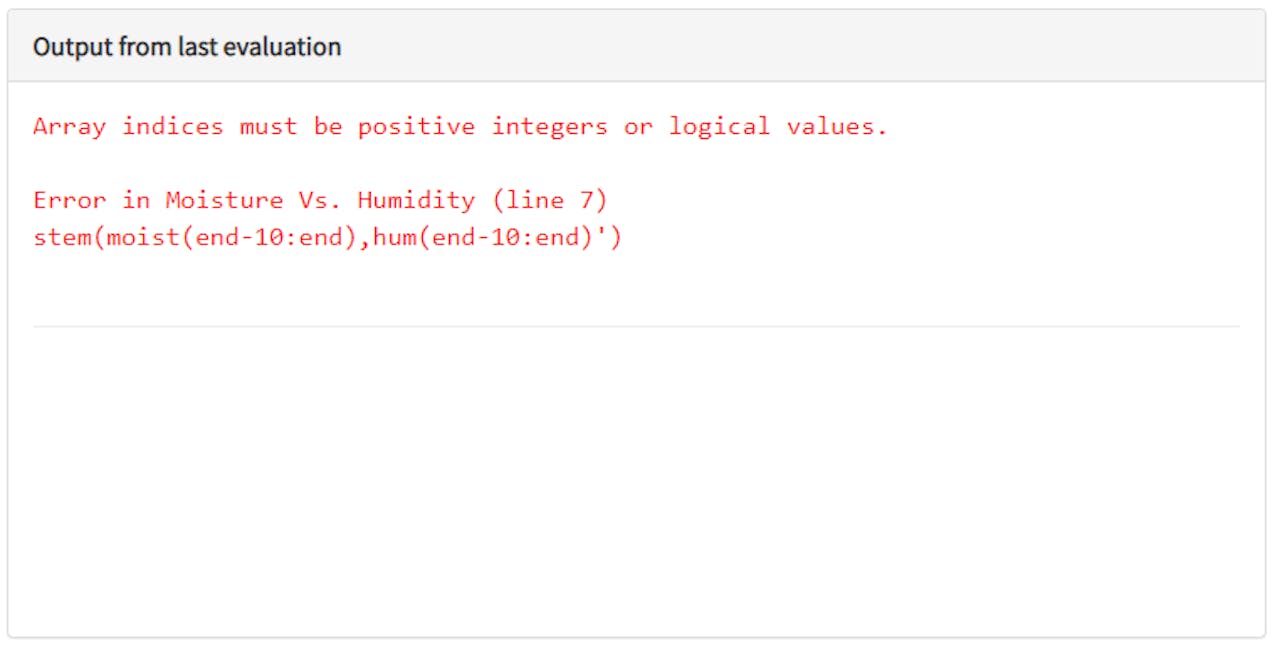Click the "(line 7)" reference in the error
Screen dimensions: 1280x655
pos(549,200)
